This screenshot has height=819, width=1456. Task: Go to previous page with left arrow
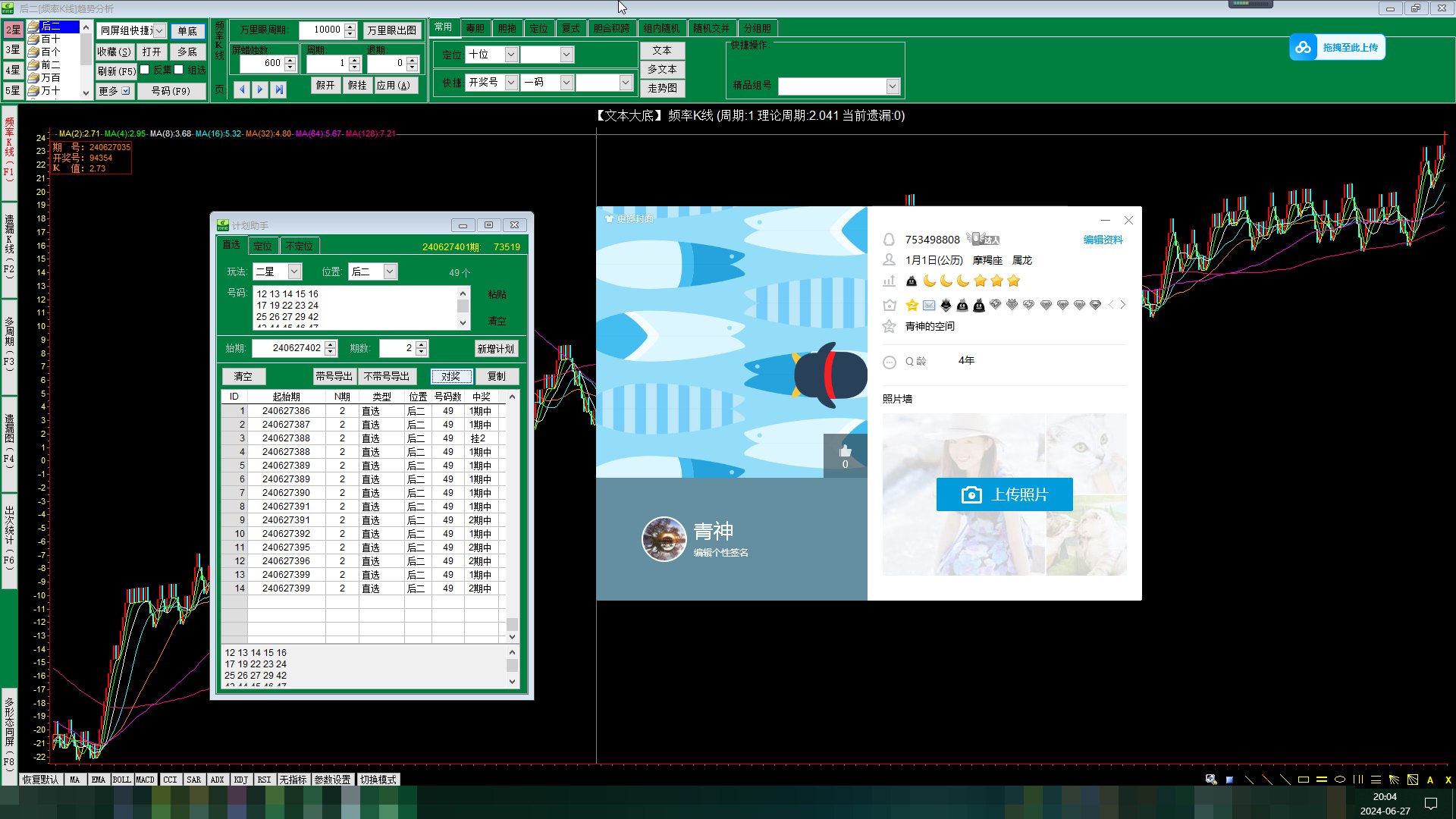click(242, 89)
